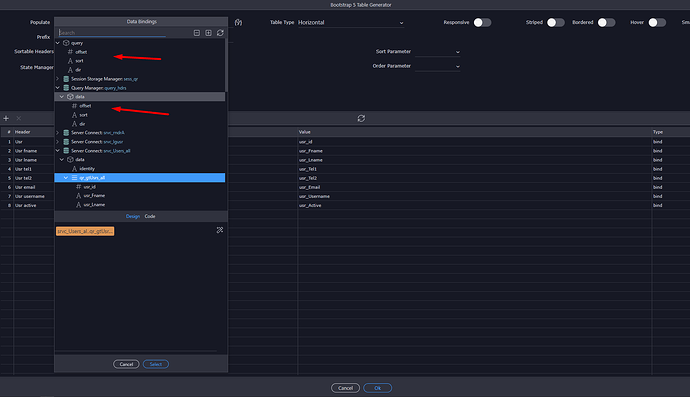Refresh the Data Bindings tree
This screenshot has height=397, width=690.
point(220,33)
